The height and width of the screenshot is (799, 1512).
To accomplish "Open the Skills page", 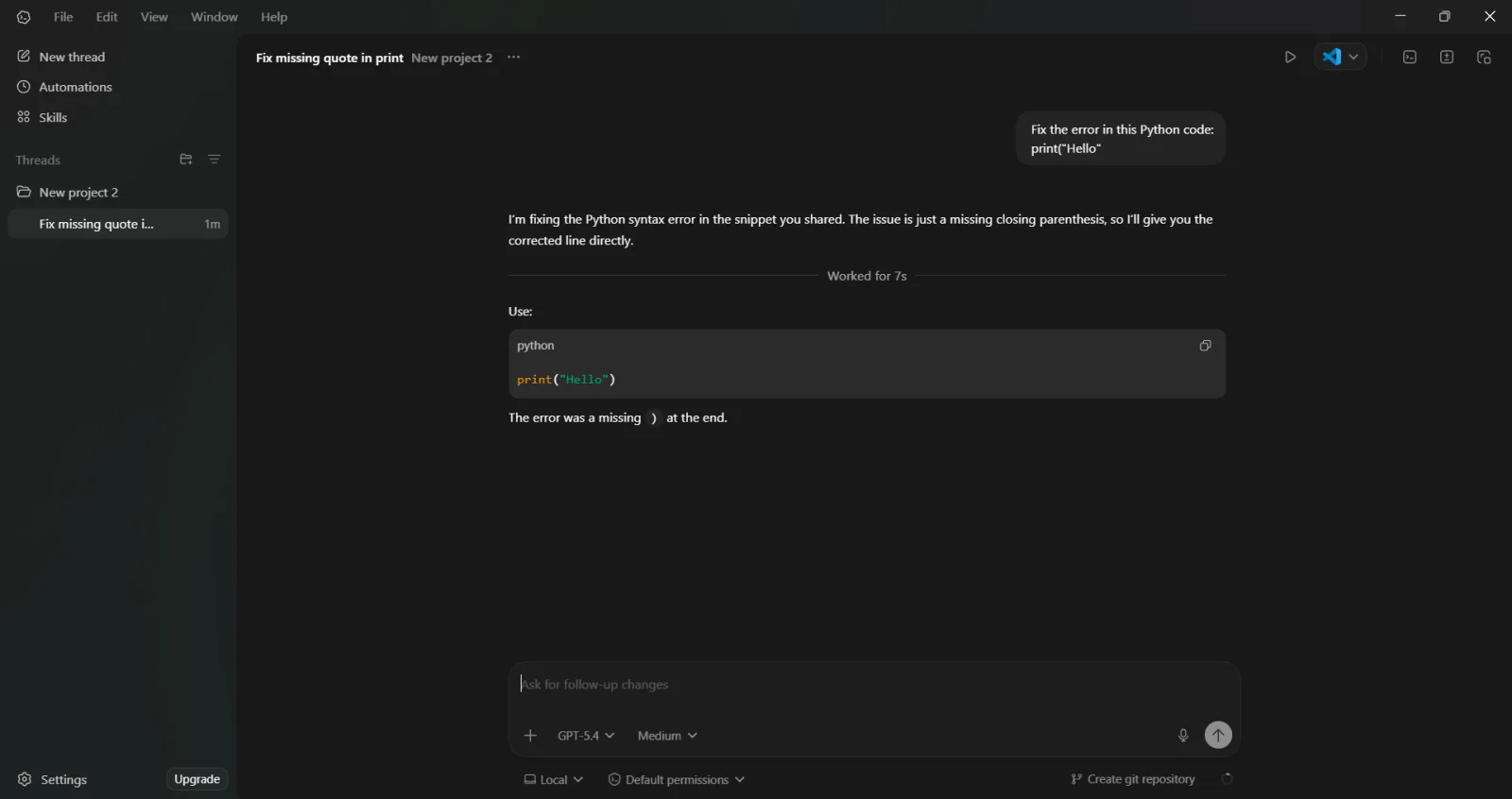I will [x=43, y=117].
